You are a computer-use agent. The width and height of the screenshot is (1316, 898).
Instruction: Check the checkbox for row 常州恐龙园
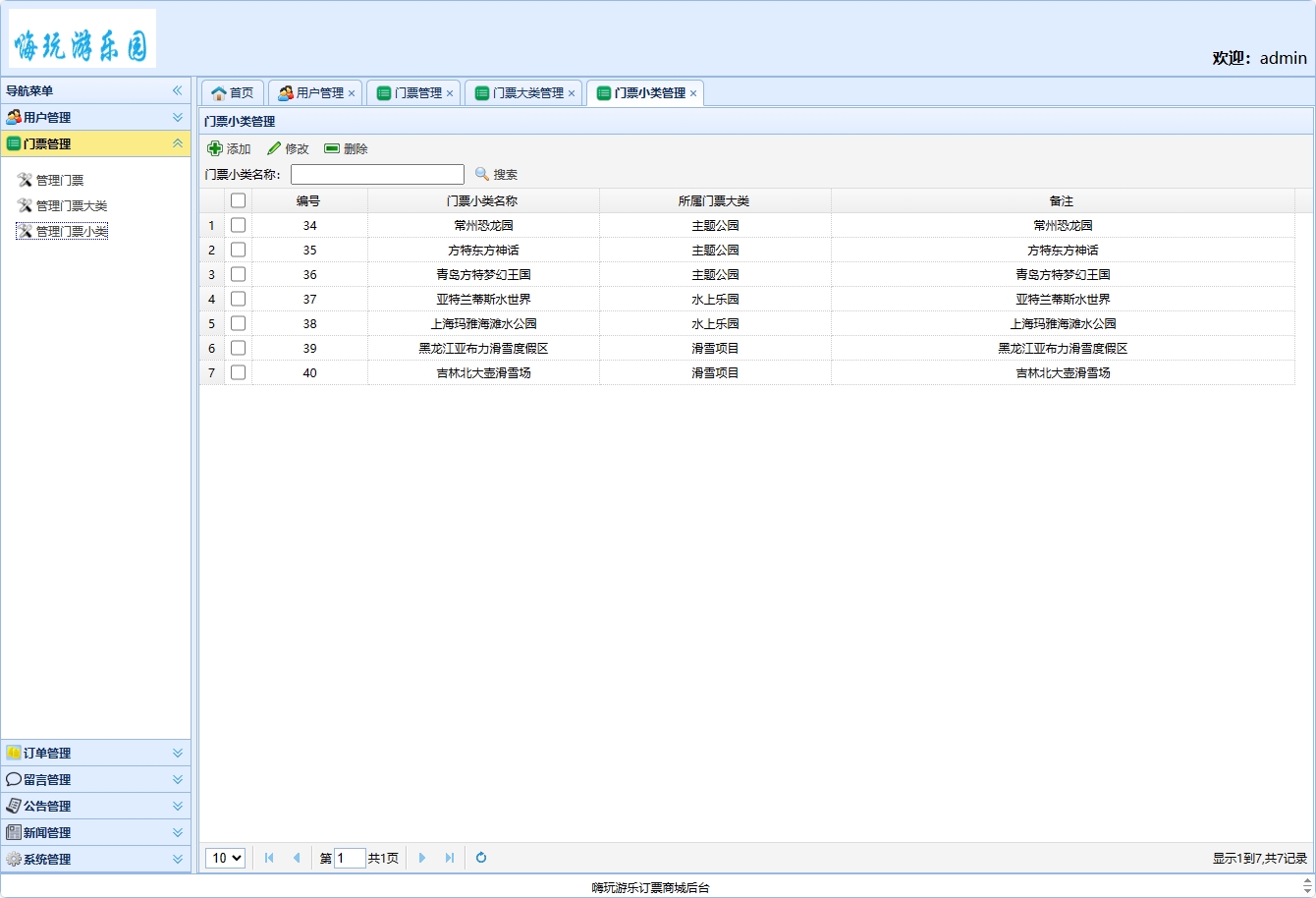[239, 225]
